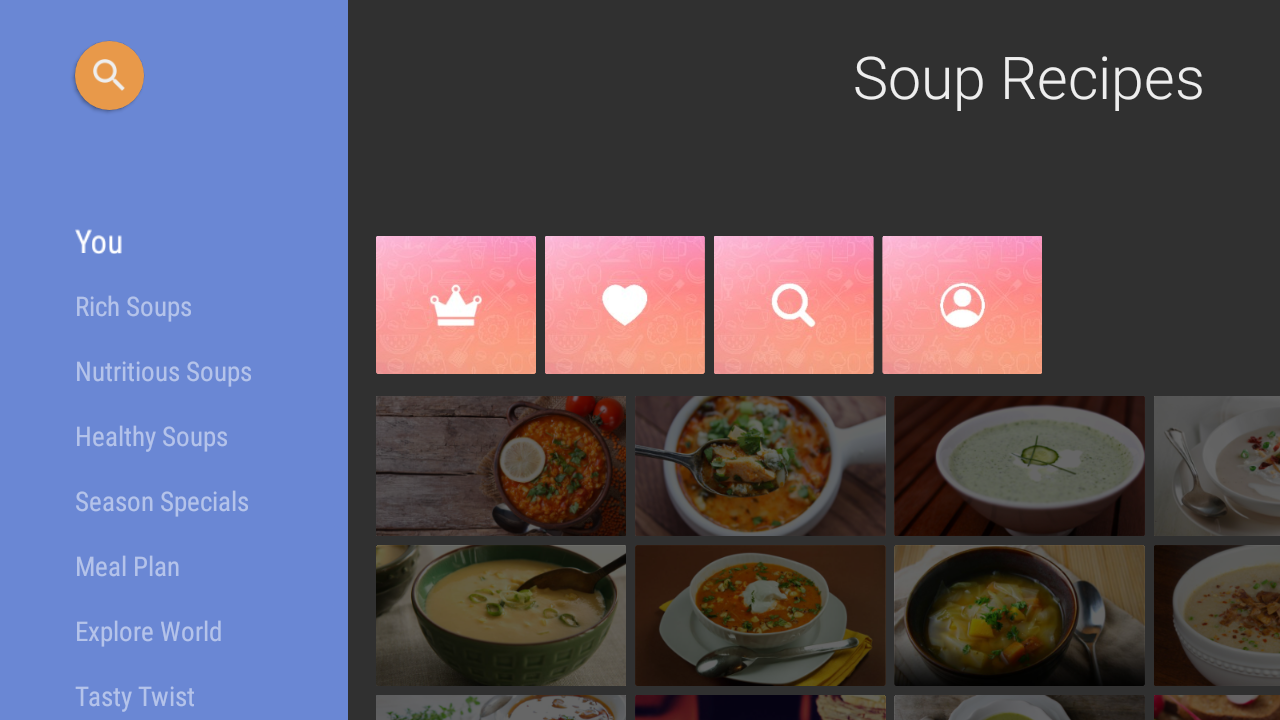Open the soup with spoon in white bowl
1280x720 pixels.
tap(760, 466)
